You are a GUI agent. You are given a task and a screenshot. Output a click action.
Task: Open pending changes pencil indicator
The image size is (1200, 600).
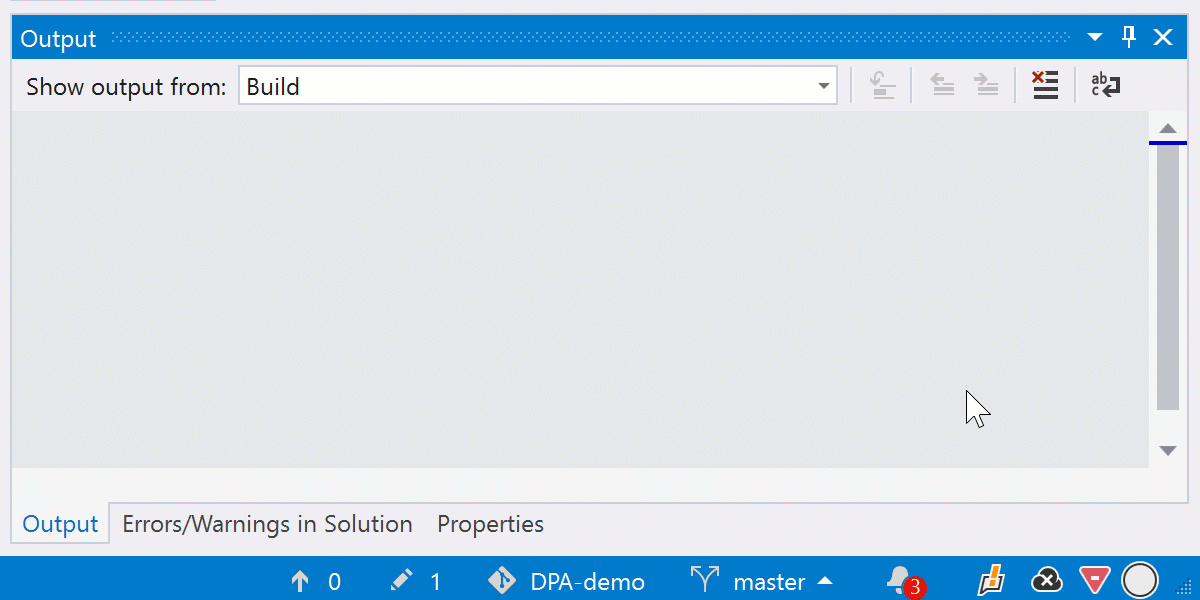[415, 581]
